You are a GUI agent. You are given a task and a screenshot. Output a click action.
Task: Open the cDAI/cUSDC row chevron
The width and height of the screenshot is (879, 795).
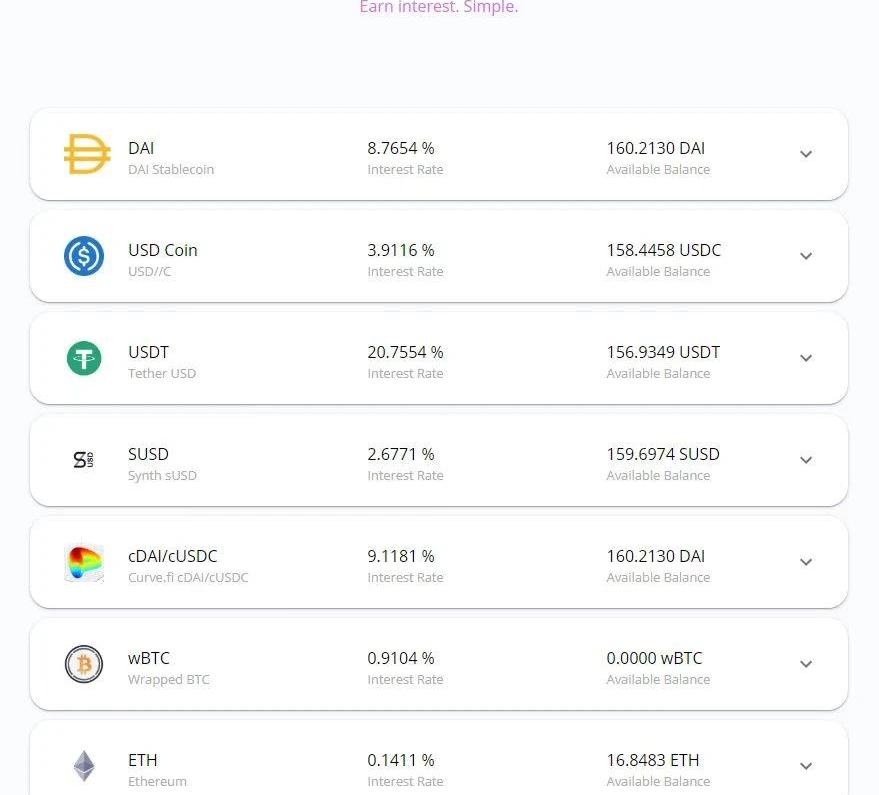[x=806, y=563]
